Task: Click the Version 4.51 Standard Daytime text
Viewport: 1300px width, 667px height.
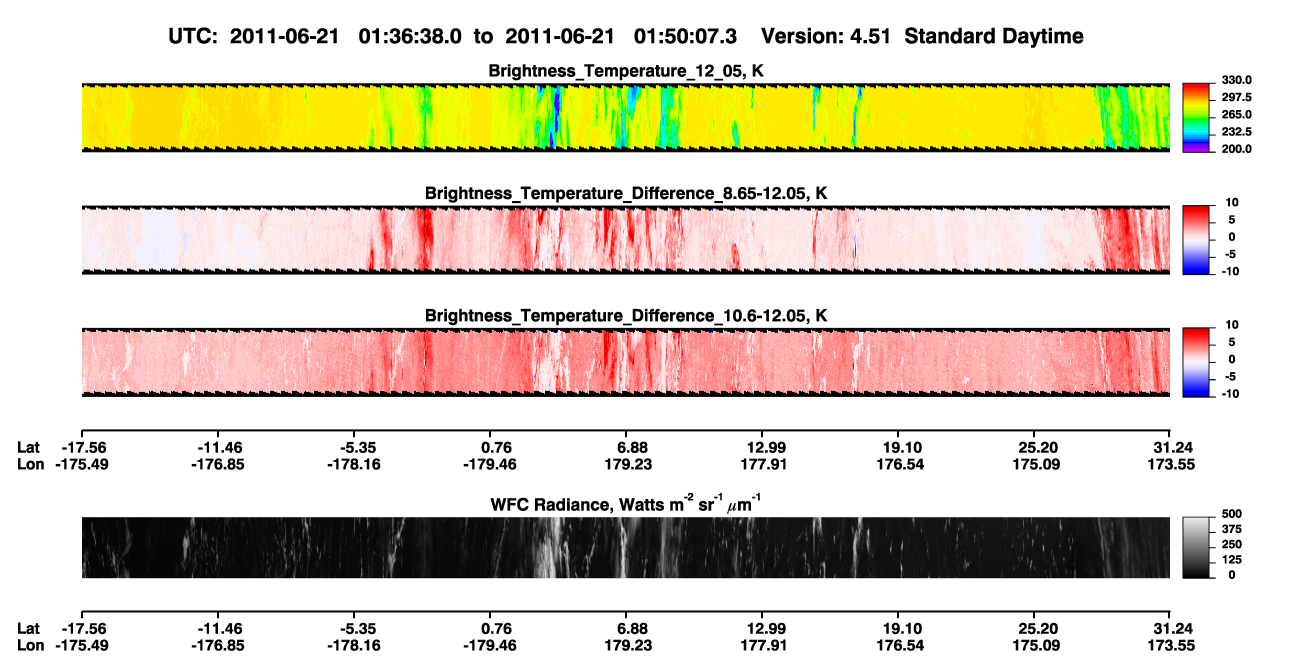Action: point(922,36)
